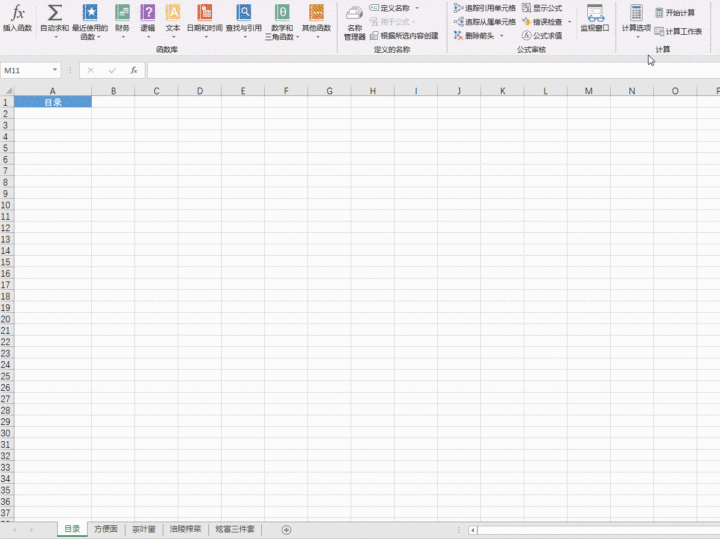Select column M header
This screenshot has width=720, height=539.
(x=589, y=90)
